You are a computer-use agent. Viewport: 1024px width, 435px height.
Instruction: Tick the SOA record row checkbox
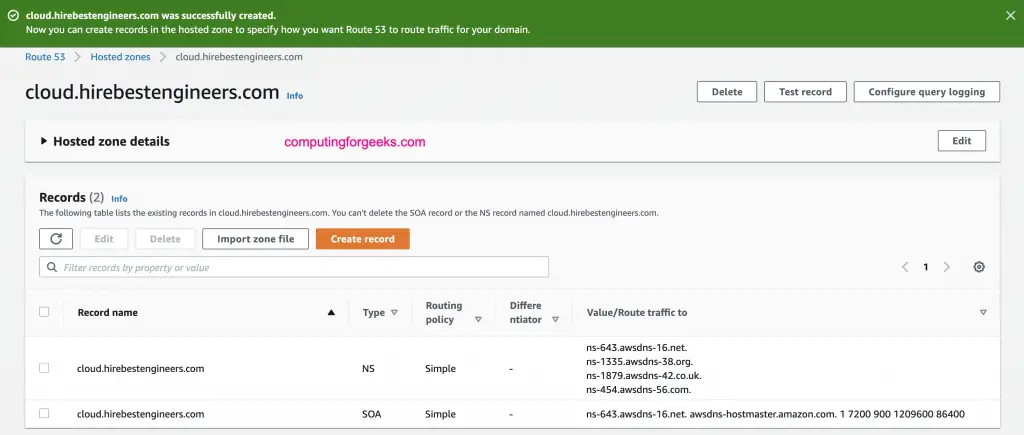click(44, 413)
